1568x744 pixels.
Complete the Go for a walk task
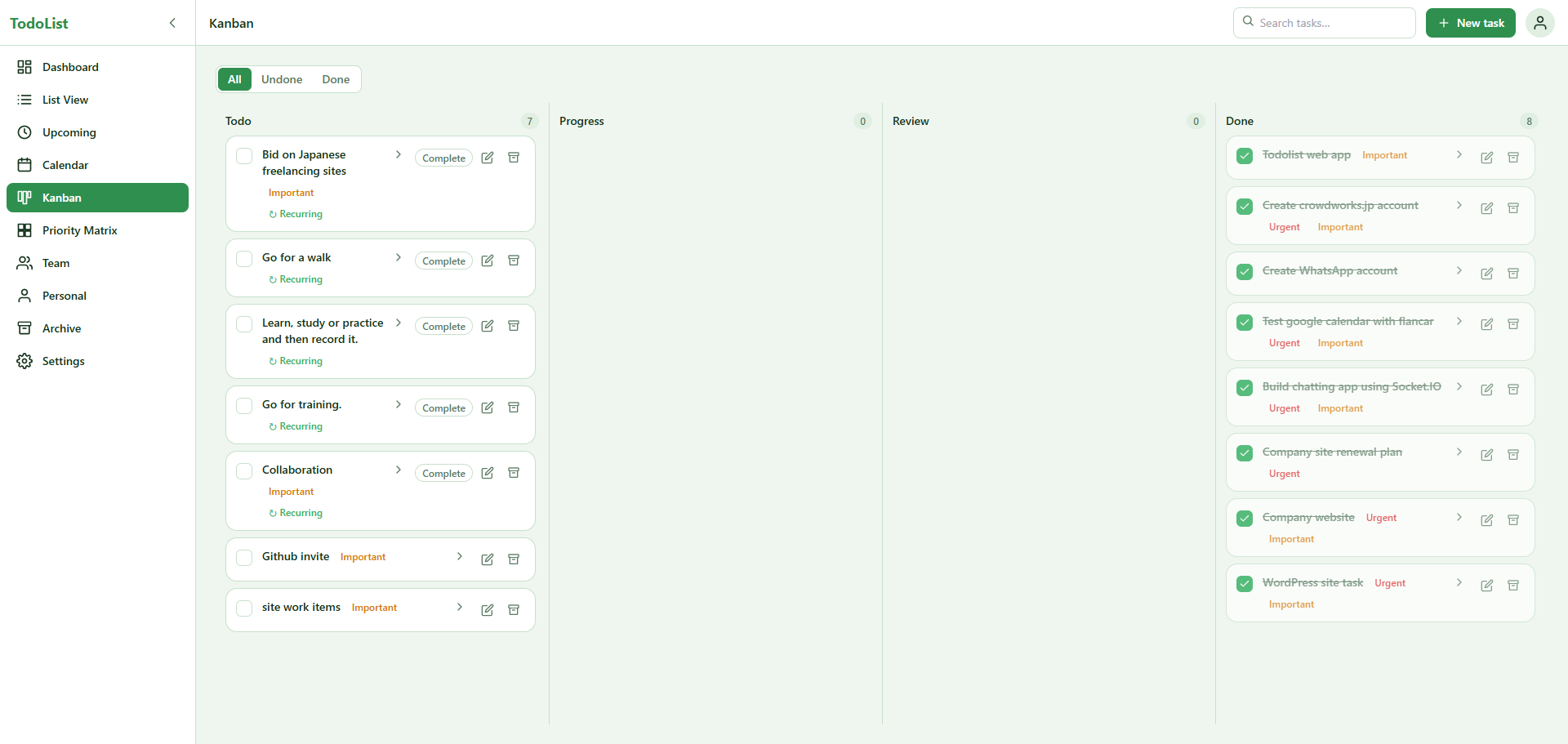[x=443, y=261]
